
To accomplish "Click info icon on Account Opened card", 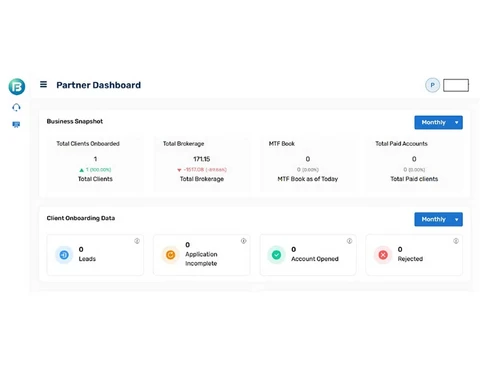I will (x=349, y=241).
